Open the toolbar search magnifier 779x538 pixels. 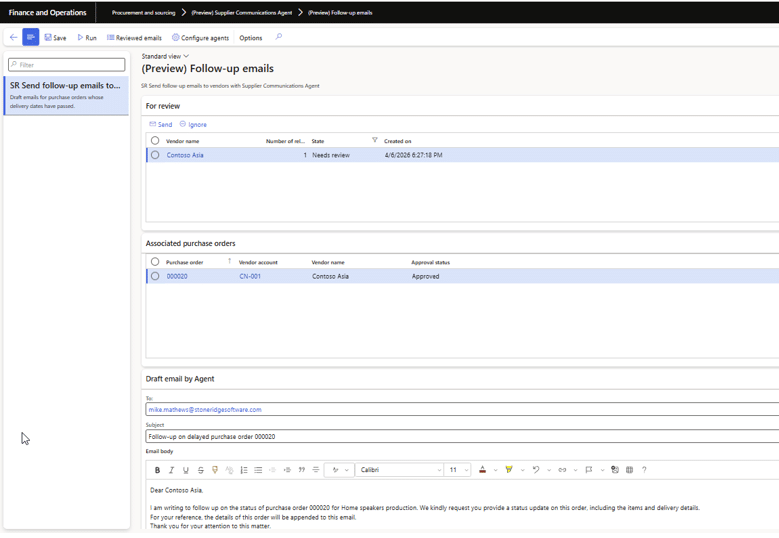279,37
